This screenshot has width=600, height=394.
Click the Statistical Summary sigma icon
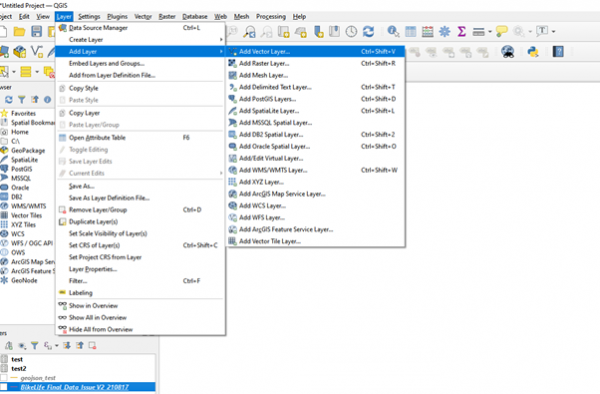[461, 31]
